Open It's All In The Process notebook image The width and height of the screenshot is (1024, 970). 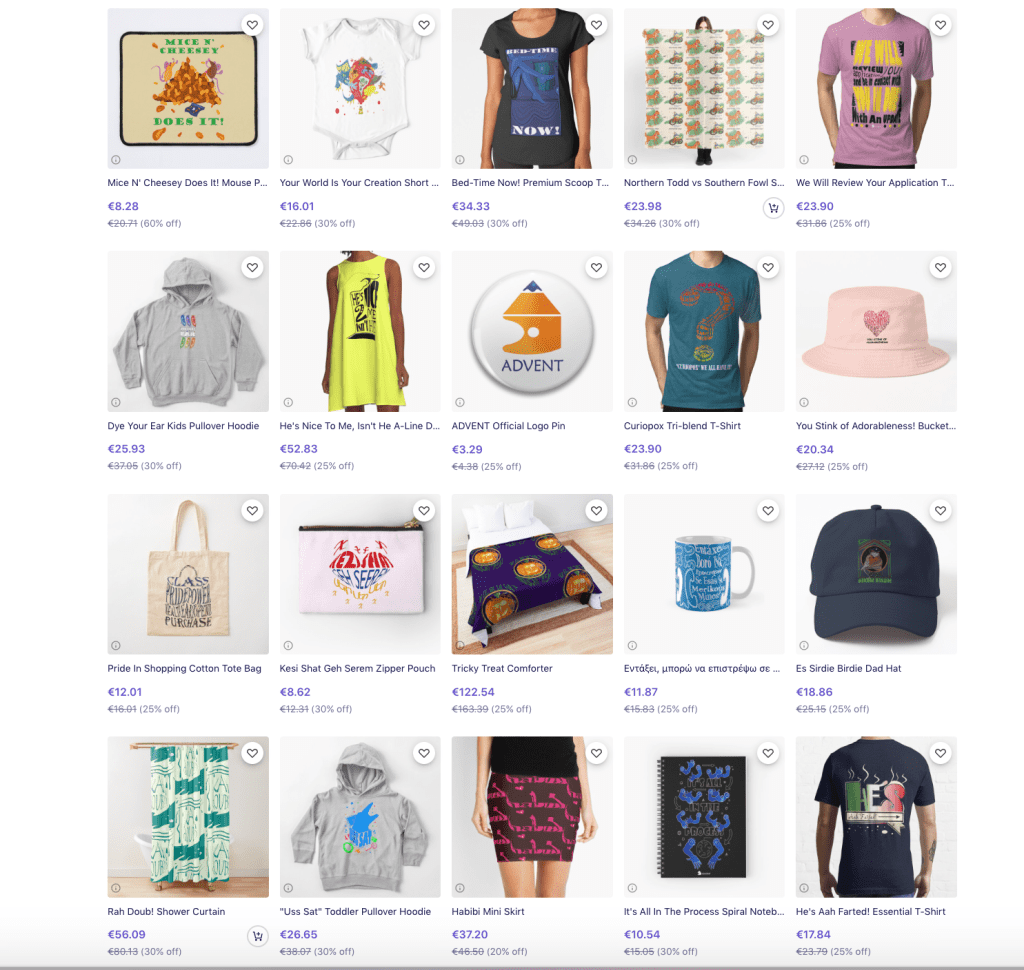click(x=704, y=817)
